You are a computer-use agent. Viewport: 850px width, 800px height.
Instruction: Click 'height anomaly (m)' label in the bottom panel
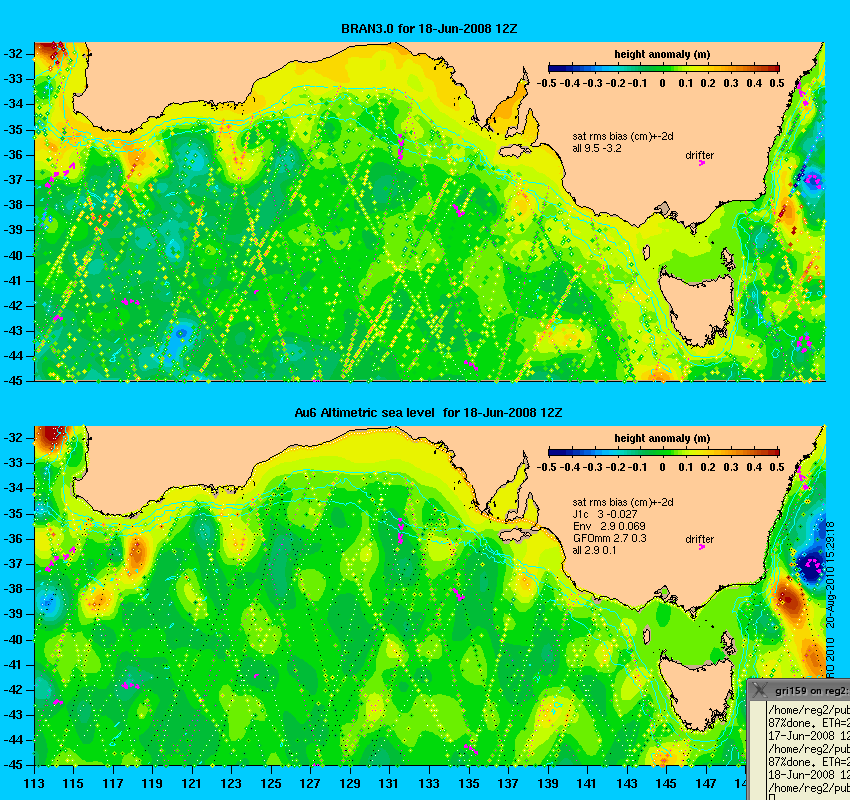point(662,438)
